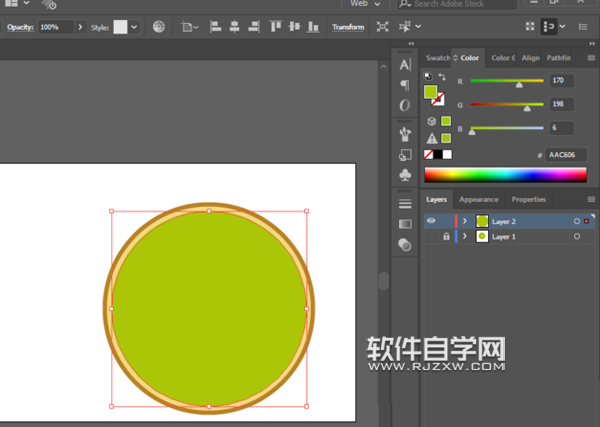Switch to the Appearance tab
600x427 pixels.
pyautogui.click(x=479, y=199)
